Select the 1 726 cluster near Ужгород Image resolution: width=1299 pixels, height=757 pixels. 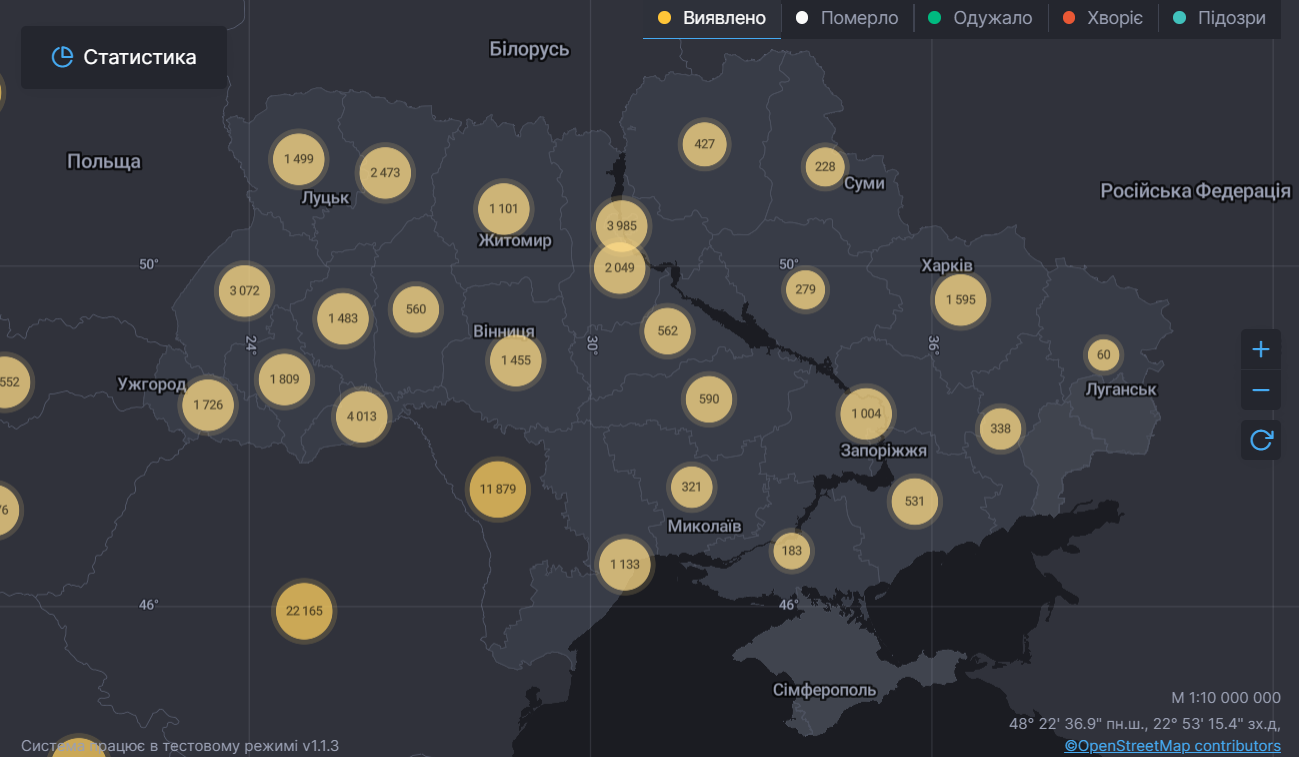point(209,404)
